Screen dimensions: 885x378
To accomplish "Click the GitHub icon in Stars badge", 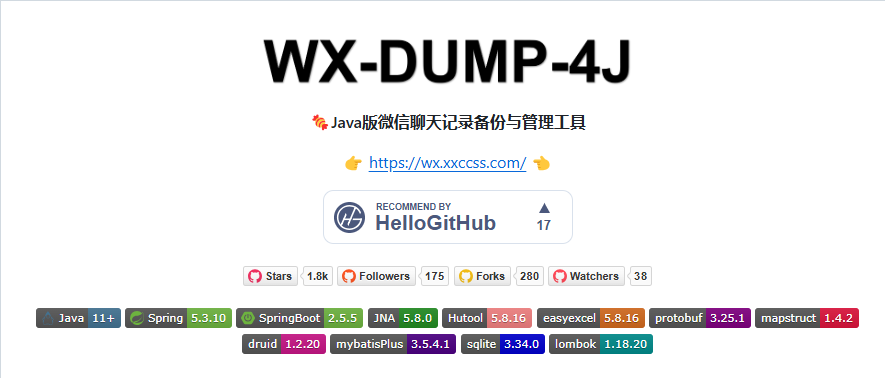I will point(255,276).
